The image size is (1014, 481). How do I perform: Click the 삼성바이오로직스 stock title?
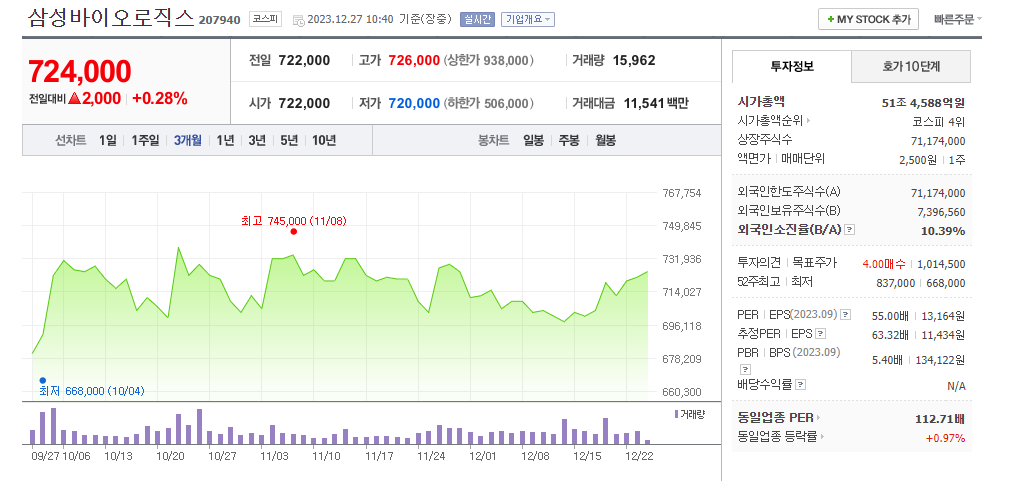point(111,17)
